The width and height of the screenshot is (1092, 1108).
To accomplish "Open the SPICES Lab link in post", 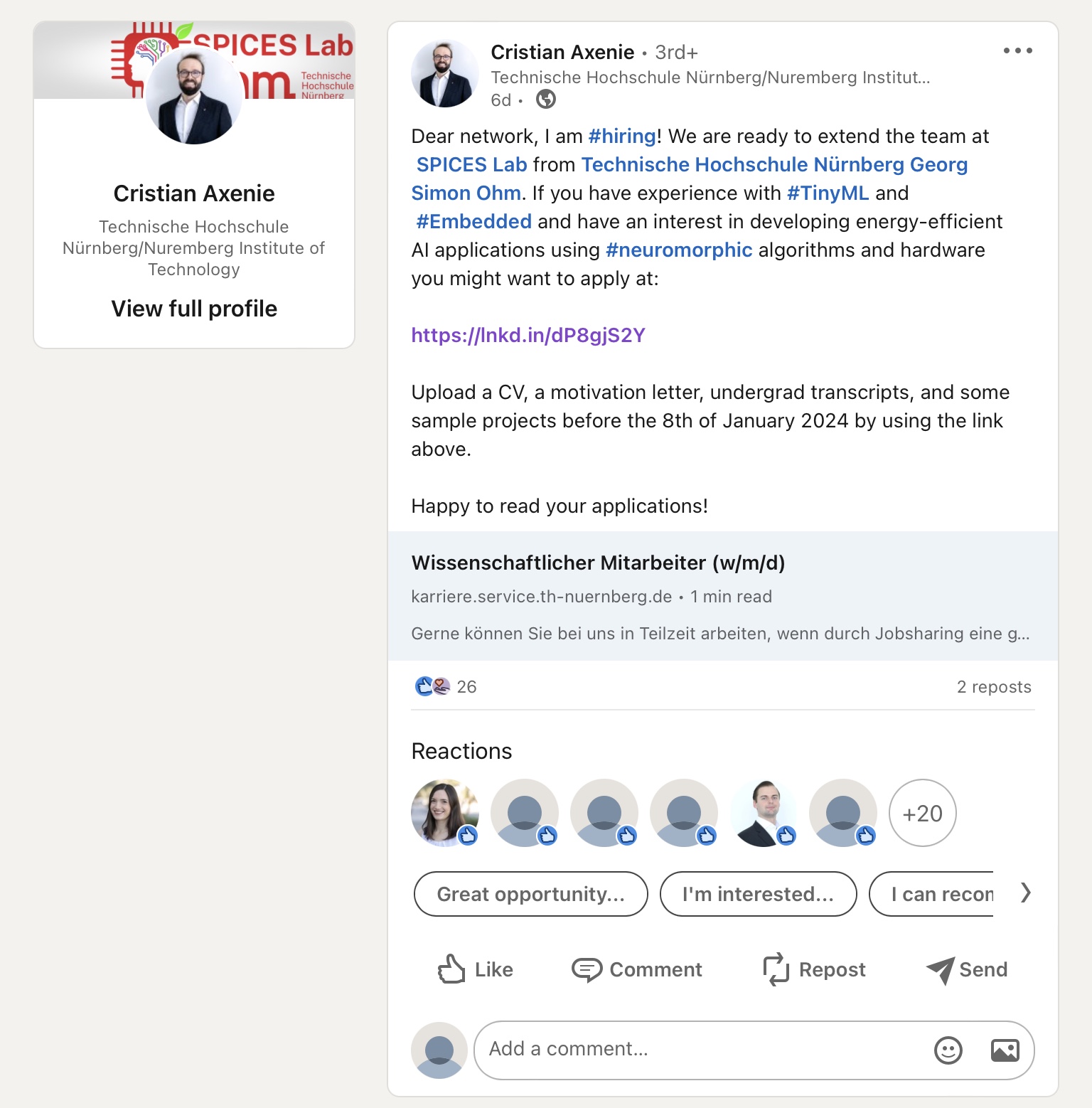I will 471,164.
